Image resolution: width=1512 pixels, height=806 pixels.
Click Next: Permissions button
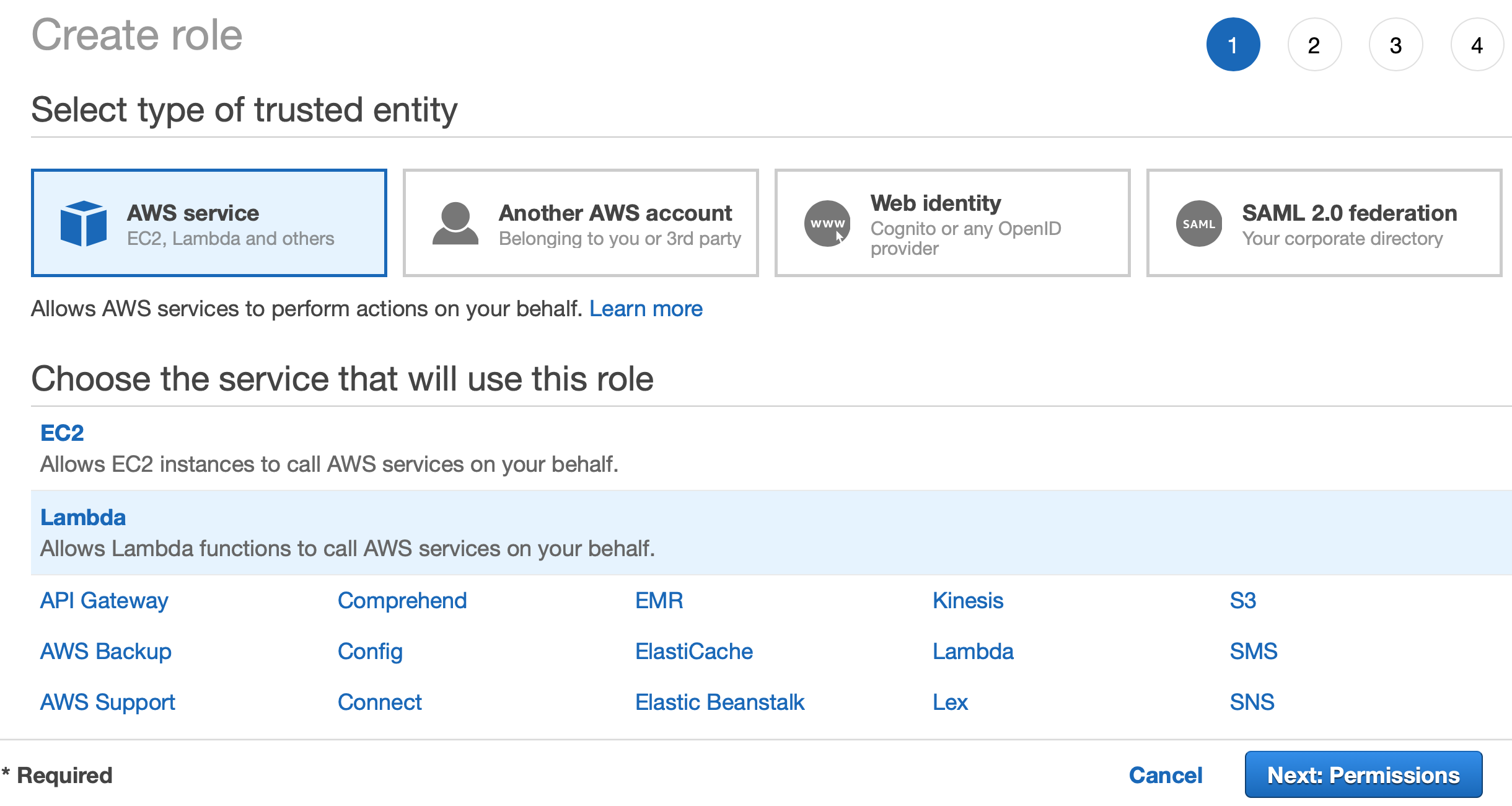[1363, 775]
